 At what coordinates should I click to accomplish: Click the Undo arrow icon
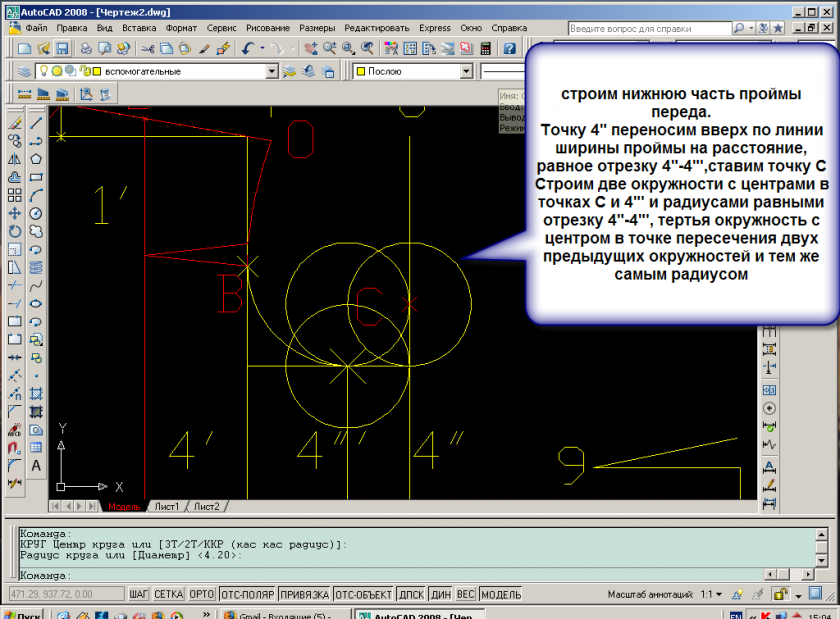pyautogui.click(x=247, y=48)
